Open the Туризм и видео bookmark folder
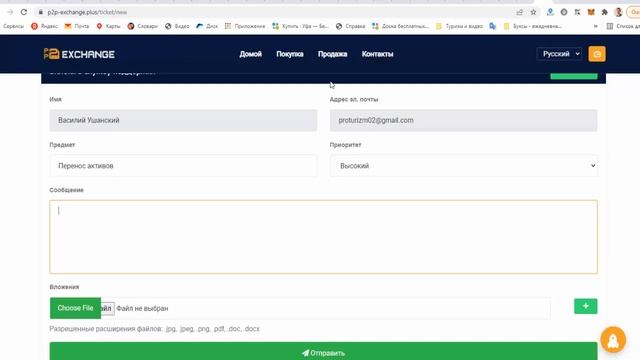Viewport: 640px width, 360px height. [x=459, y=26]
